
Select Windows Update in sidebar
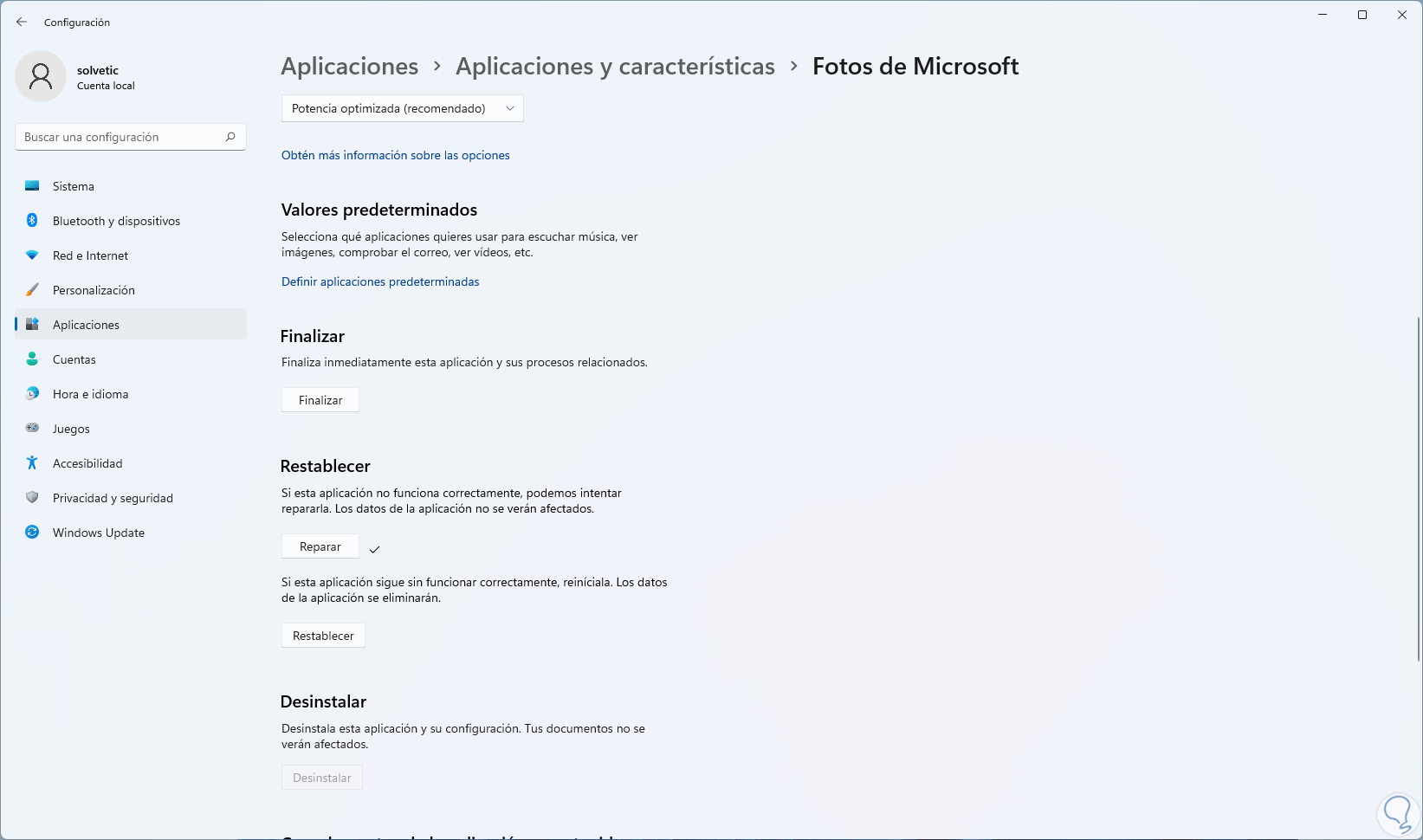click(x=131, y=533)
